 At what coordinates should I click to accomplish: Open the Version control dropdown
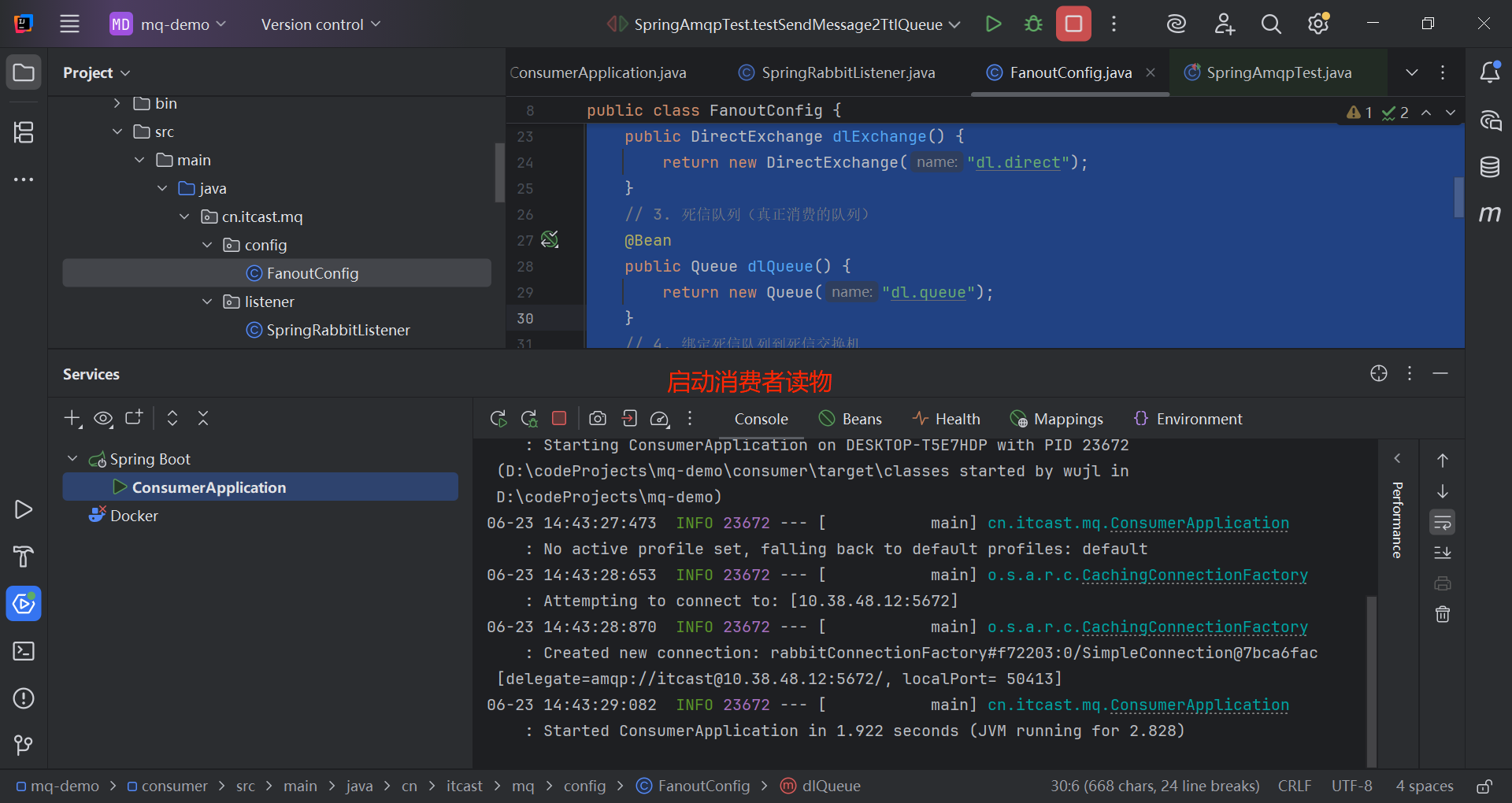pos(321,24)
